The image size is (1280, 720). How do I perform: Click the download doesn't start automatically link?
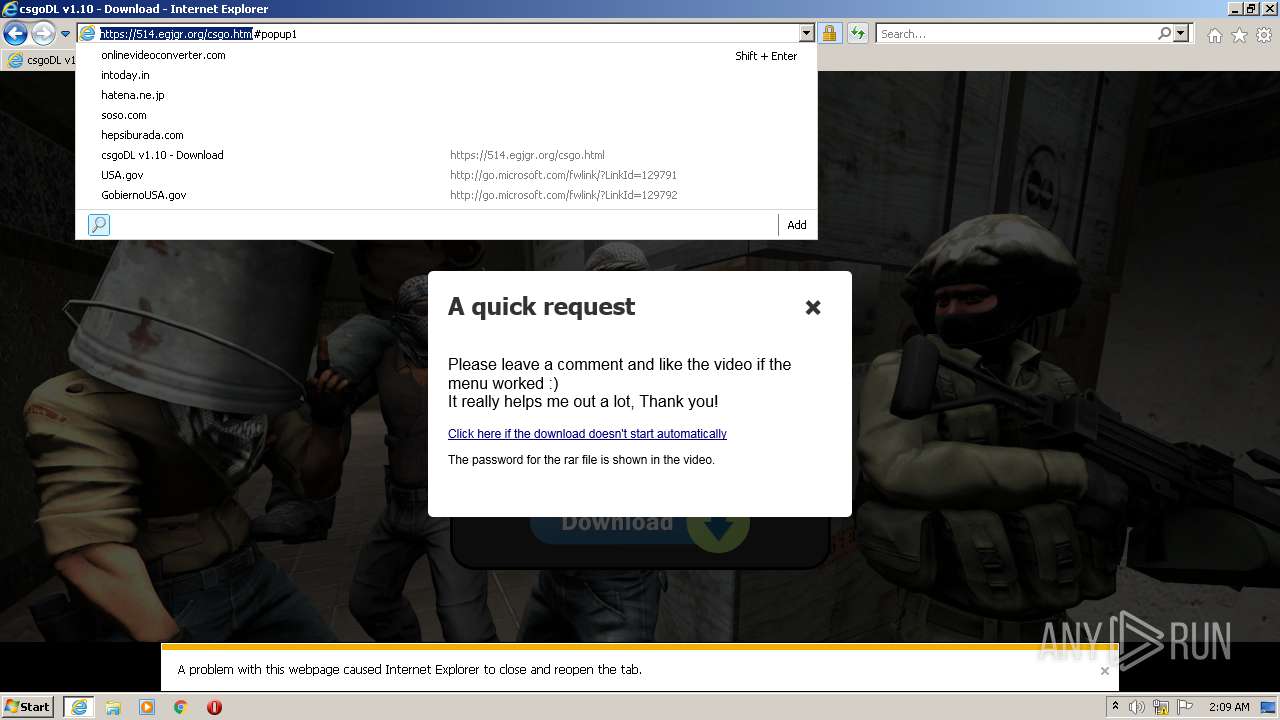(587, 434)
